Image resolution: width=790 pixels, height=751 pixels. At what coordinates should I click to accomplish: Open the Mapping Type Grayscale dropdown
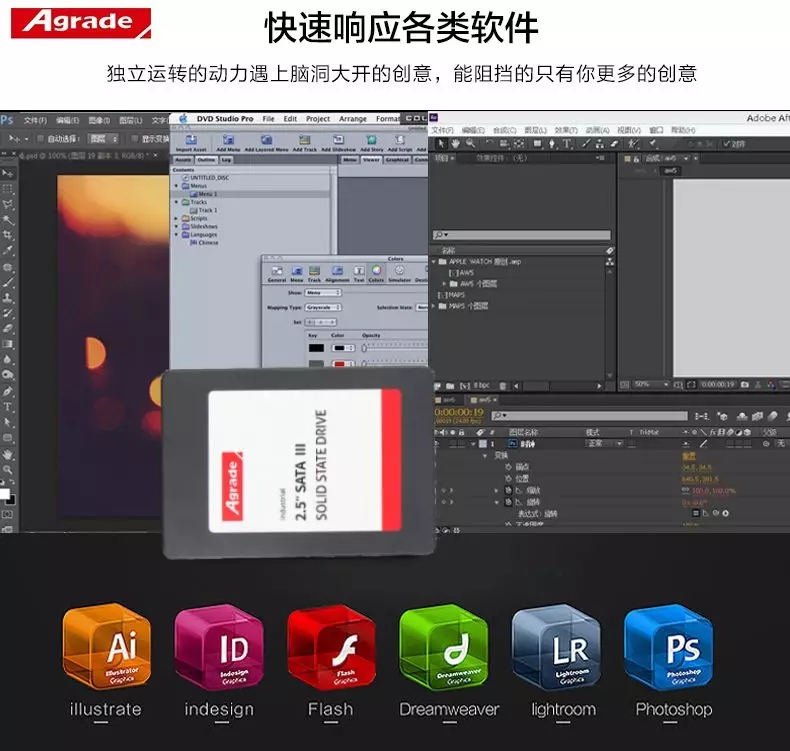[x=323, y=307]
